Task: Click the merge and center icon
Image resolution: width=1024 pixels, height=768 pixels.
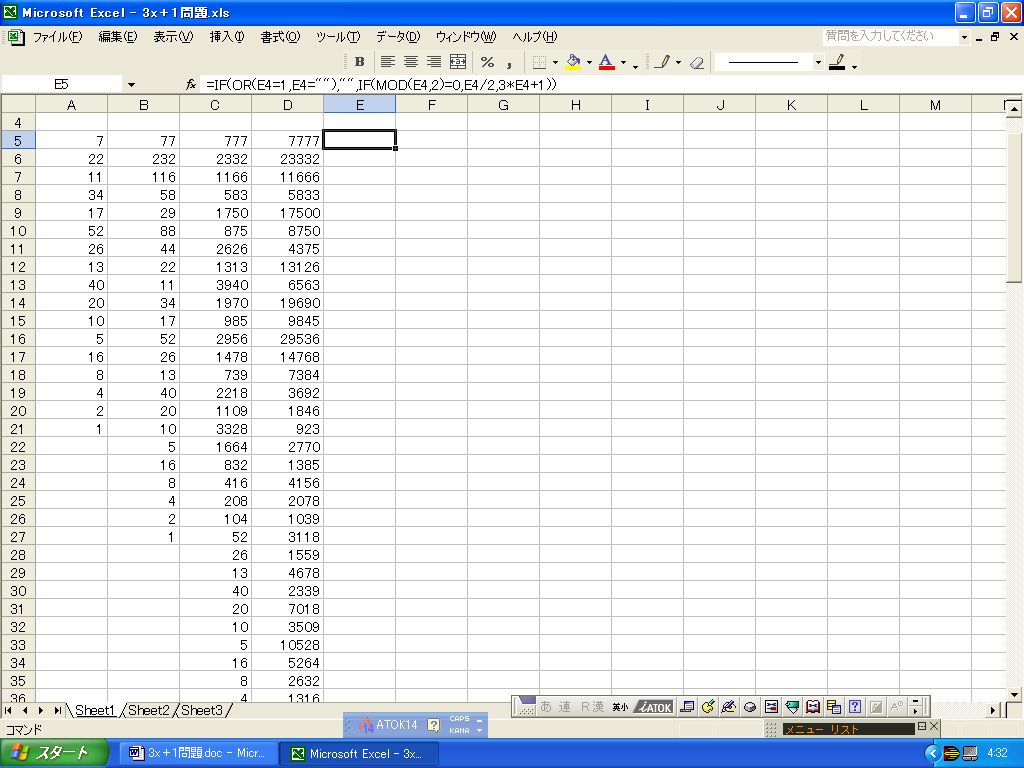Action: [458, 62]
